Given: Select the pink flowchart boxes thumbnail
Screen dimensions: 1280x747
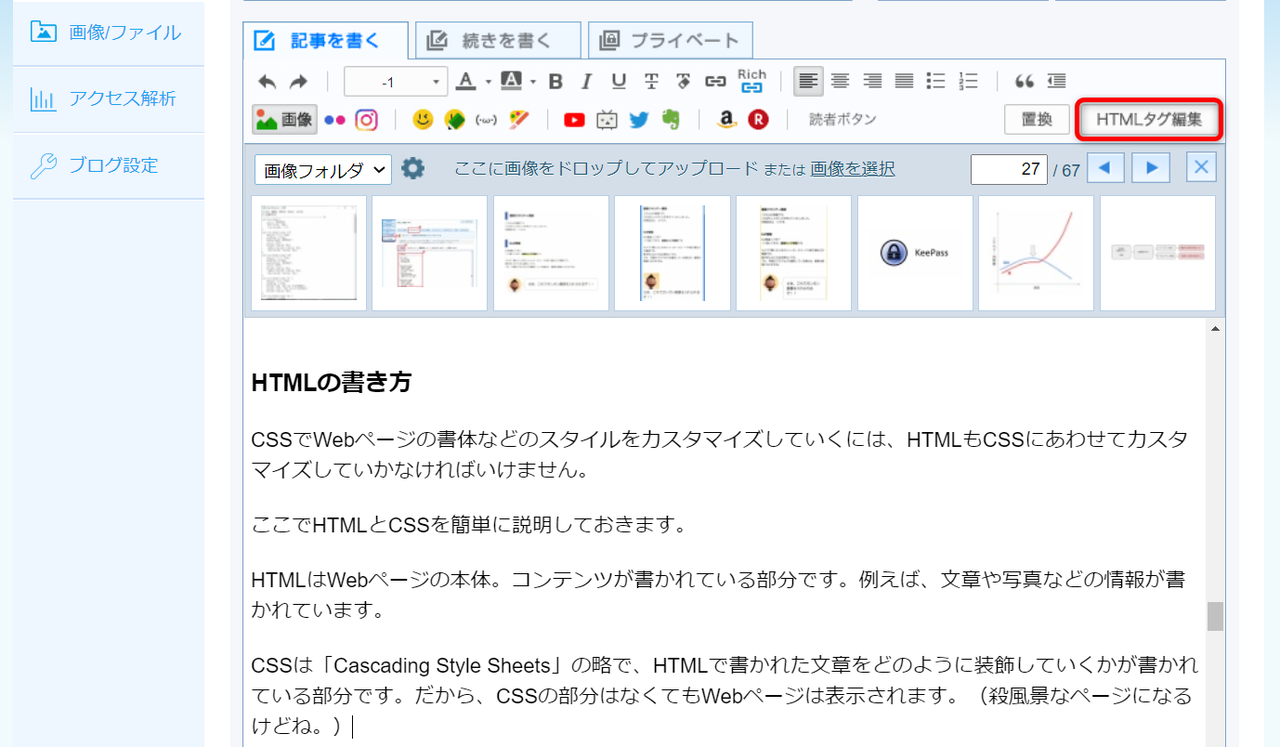Looking at the screenshot, I should tap(1158, 253).
